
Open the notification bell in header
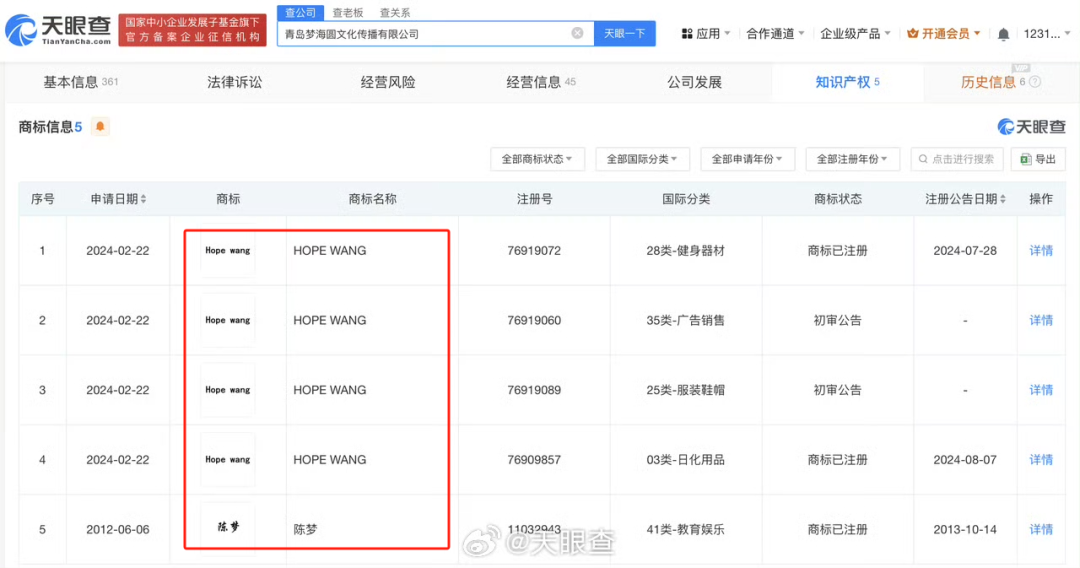click(1004, 34)
